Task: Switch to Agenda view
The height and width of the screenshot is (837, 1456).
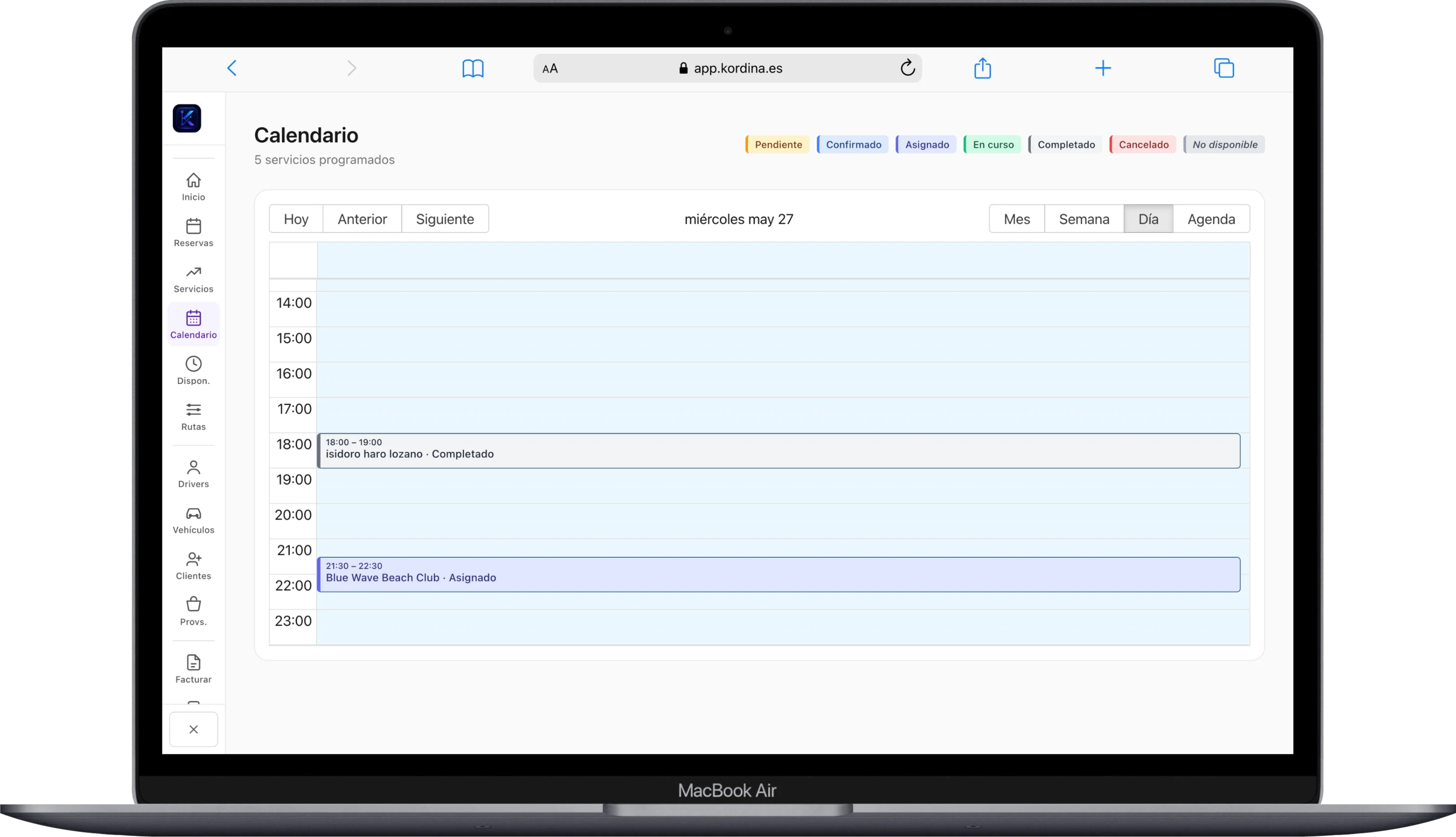Action: 1211,219
